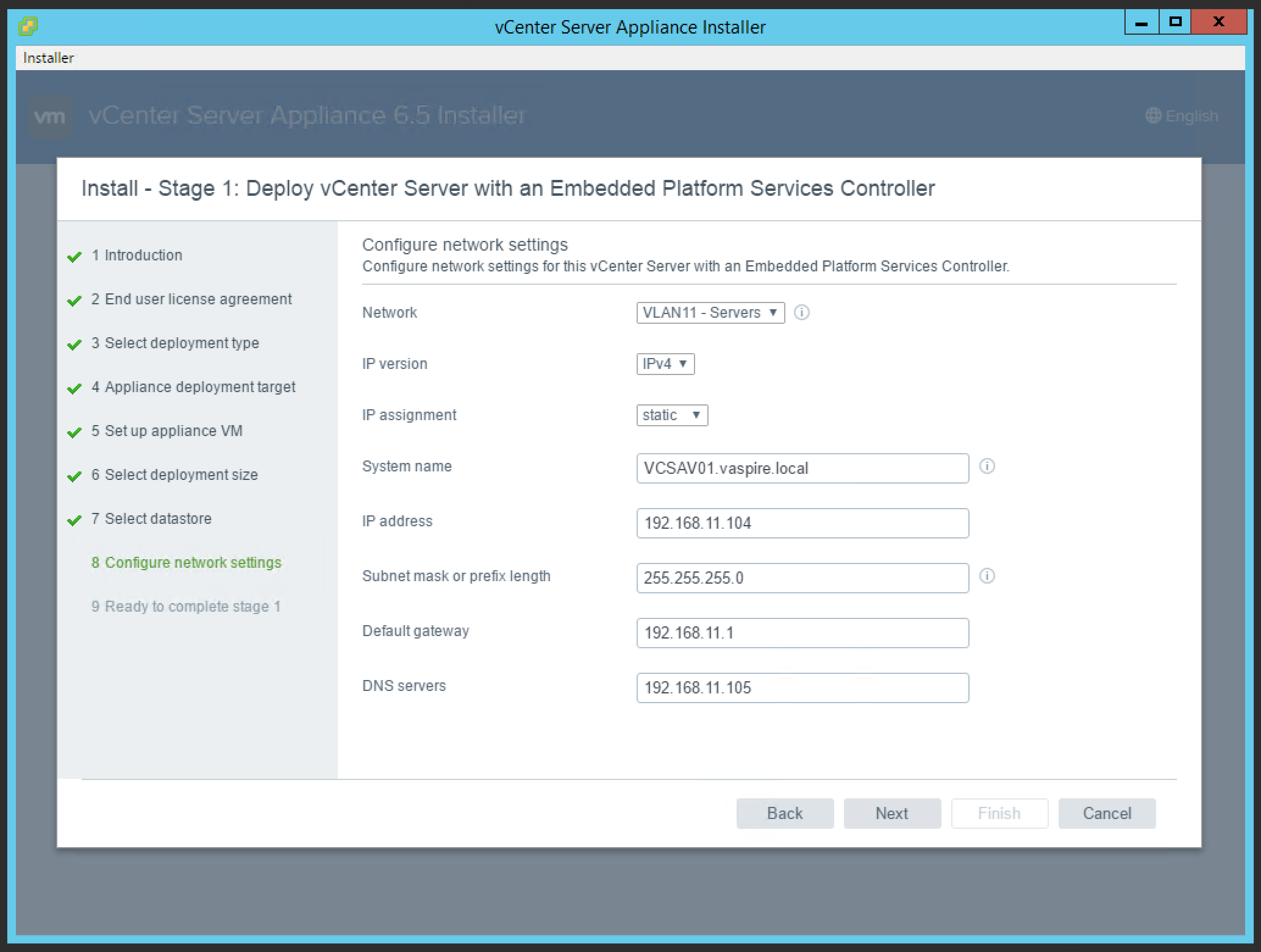Viewport: 1261px width, 952px height.
Task: Click the Cancel button
Action: (x=1107, y=813)
